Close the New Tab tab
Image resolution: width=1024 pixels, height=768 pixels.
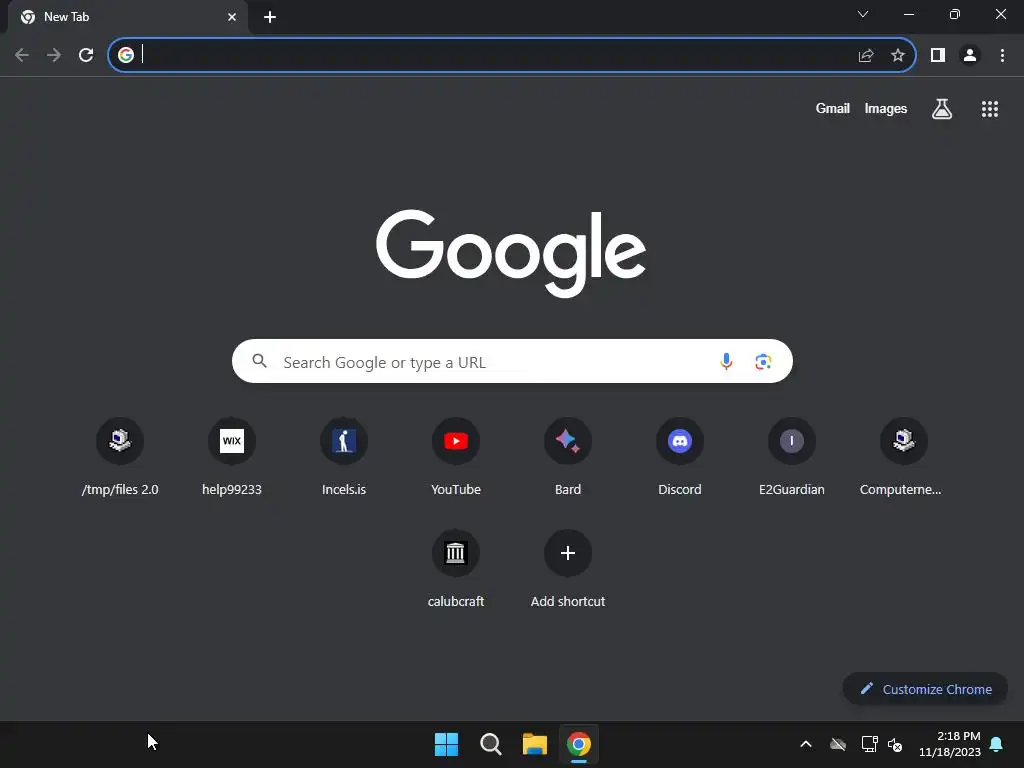232,17
